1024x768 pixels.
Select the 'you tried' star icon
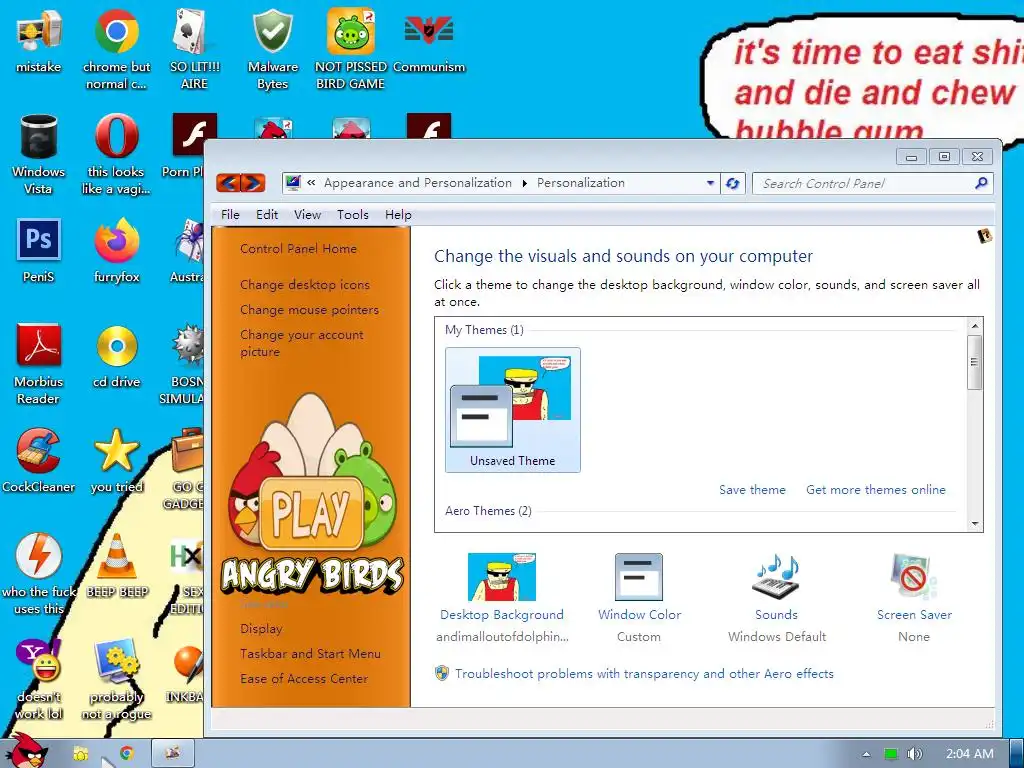click(116, 460)
